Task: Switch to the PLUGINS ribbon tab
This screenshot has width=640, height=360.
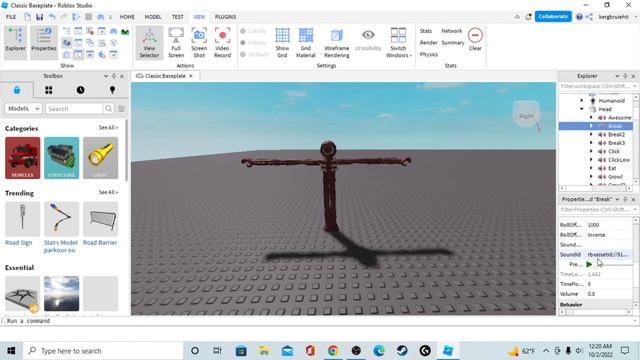Action: [x=225, y=17]
